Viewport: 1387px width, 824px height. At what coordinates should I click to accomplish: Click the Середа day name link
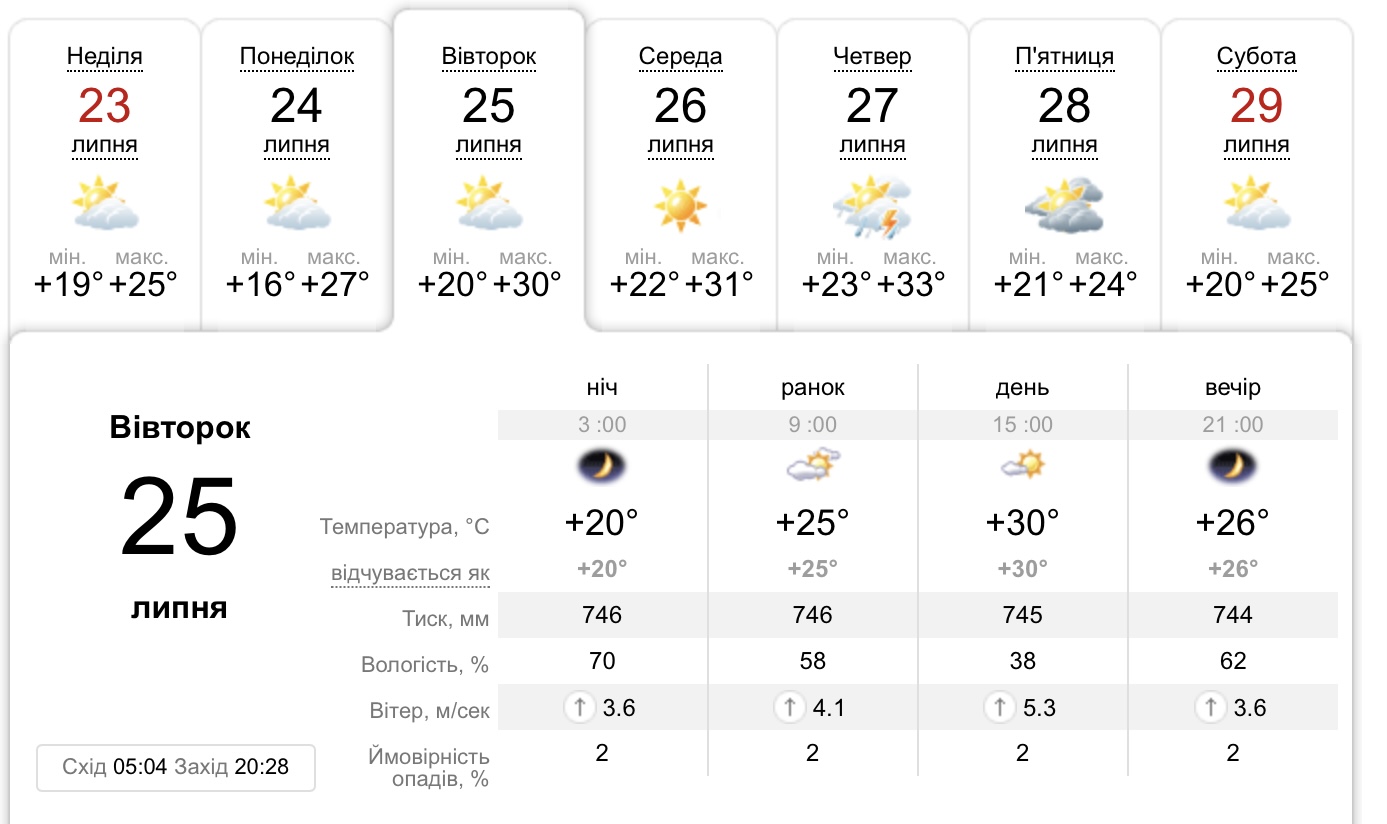[x=680, y=56]
